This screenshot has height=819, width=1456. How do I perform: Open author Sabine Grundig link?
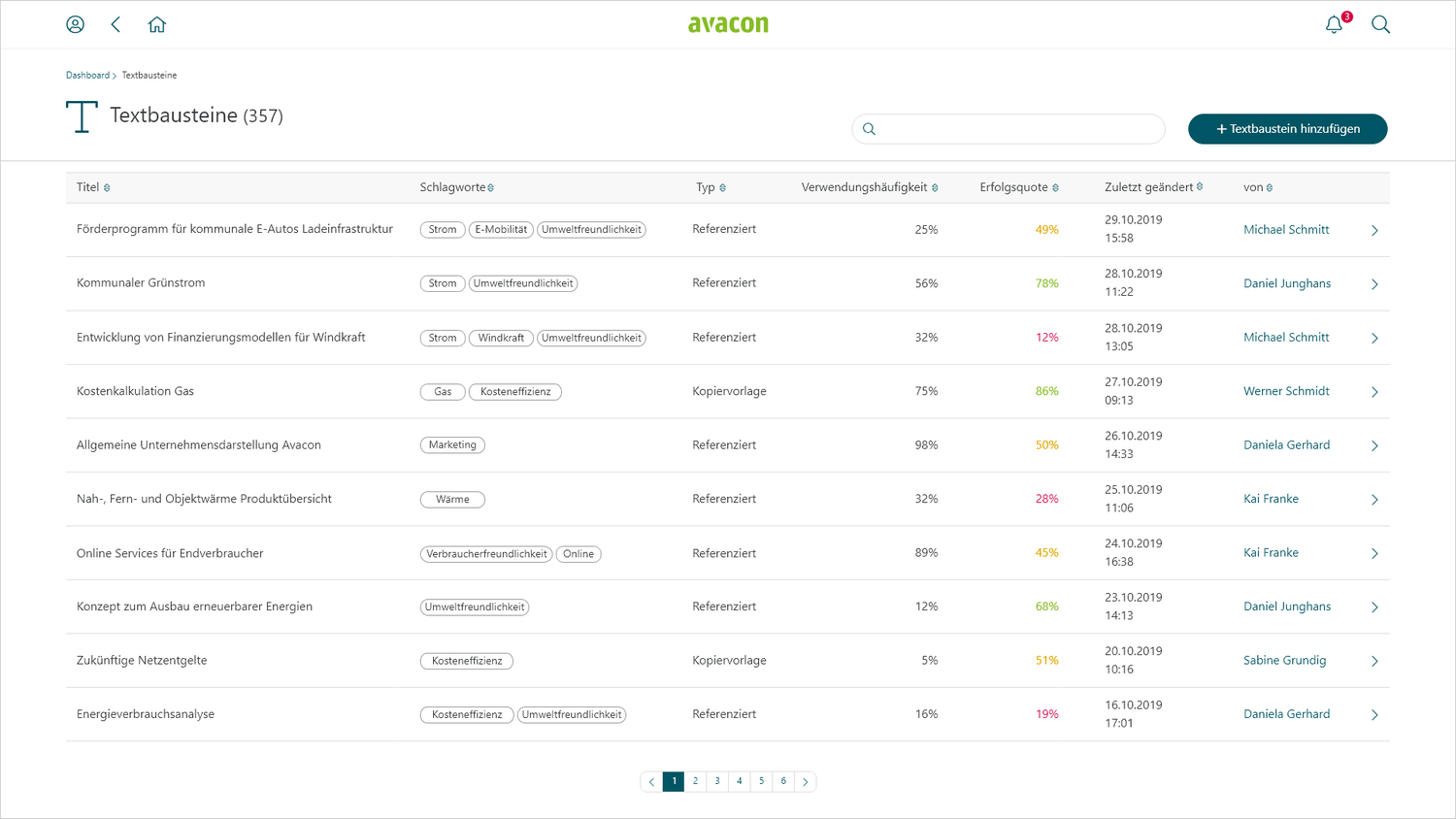click(x=1284, y=660)
